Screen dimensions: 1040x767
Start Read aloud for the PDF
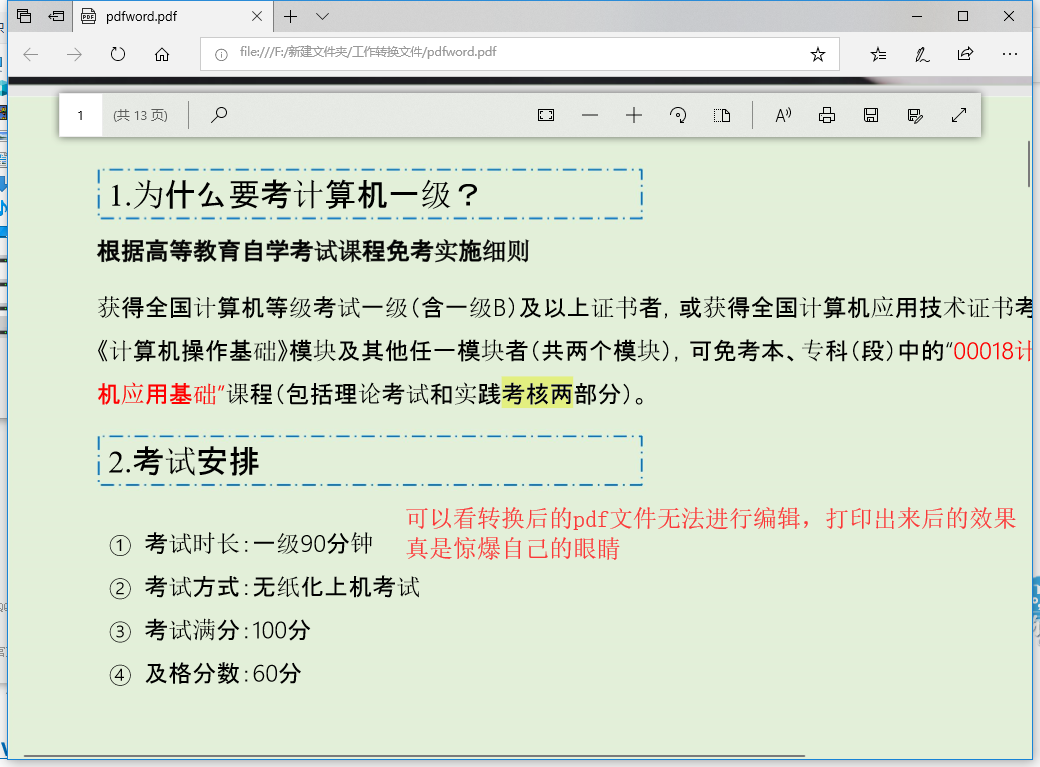783,115
